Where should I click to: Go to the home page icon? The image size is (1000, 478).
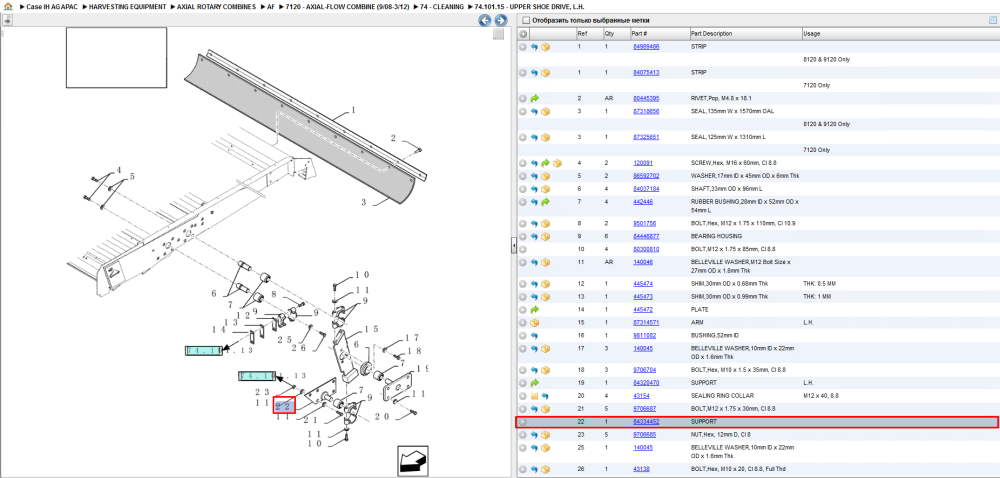coord(8,6)
